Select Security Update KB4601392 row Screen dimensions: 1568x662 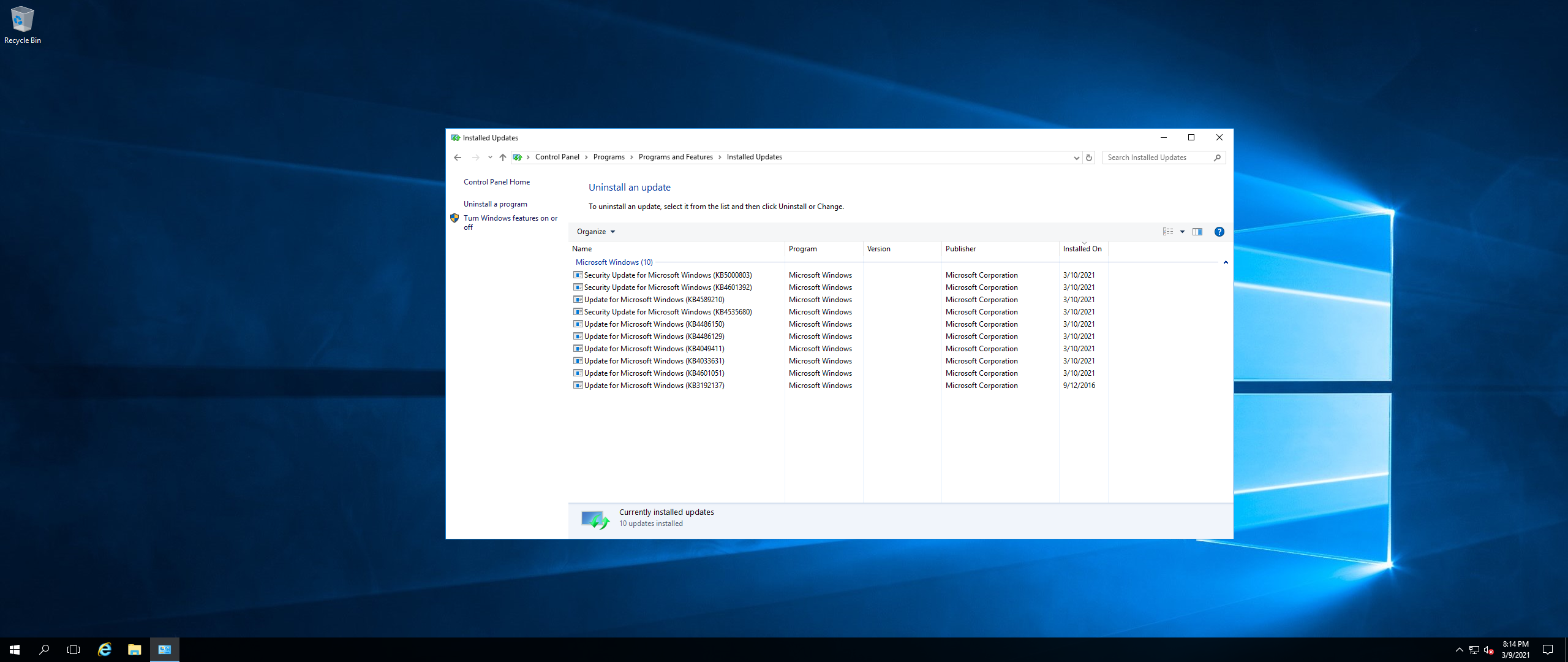[x=839, y=287]
